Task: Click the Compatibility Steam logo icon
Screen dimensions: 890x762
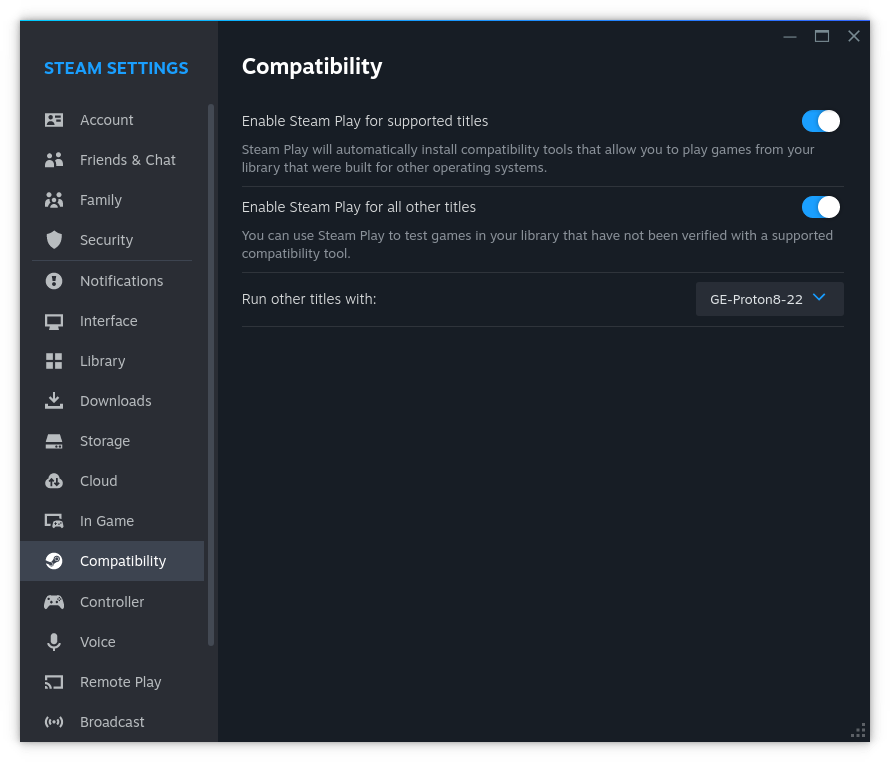Action: coord(54,561)
